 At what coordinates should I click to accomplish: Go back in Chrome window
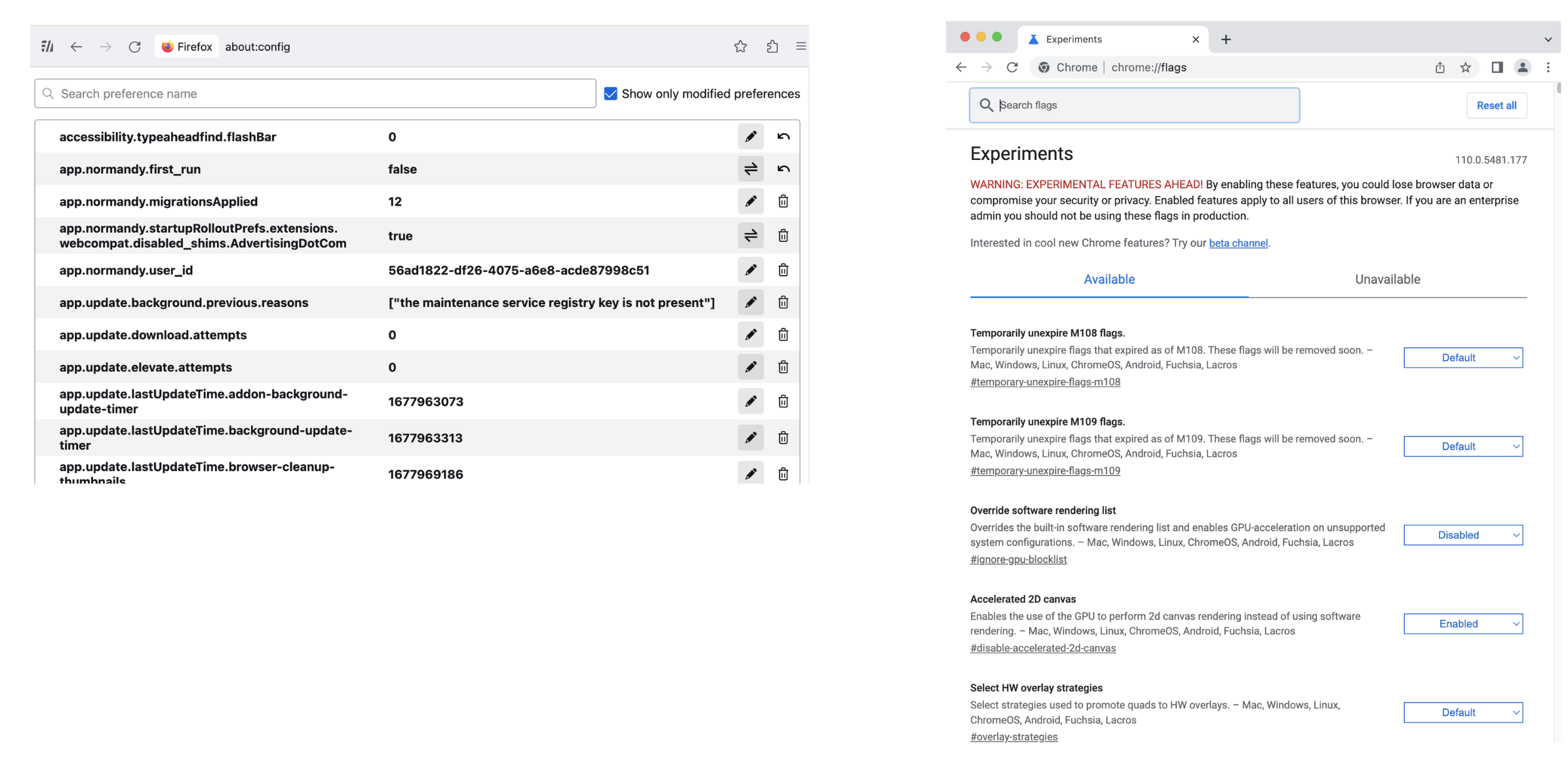click(x=961, y=68)
